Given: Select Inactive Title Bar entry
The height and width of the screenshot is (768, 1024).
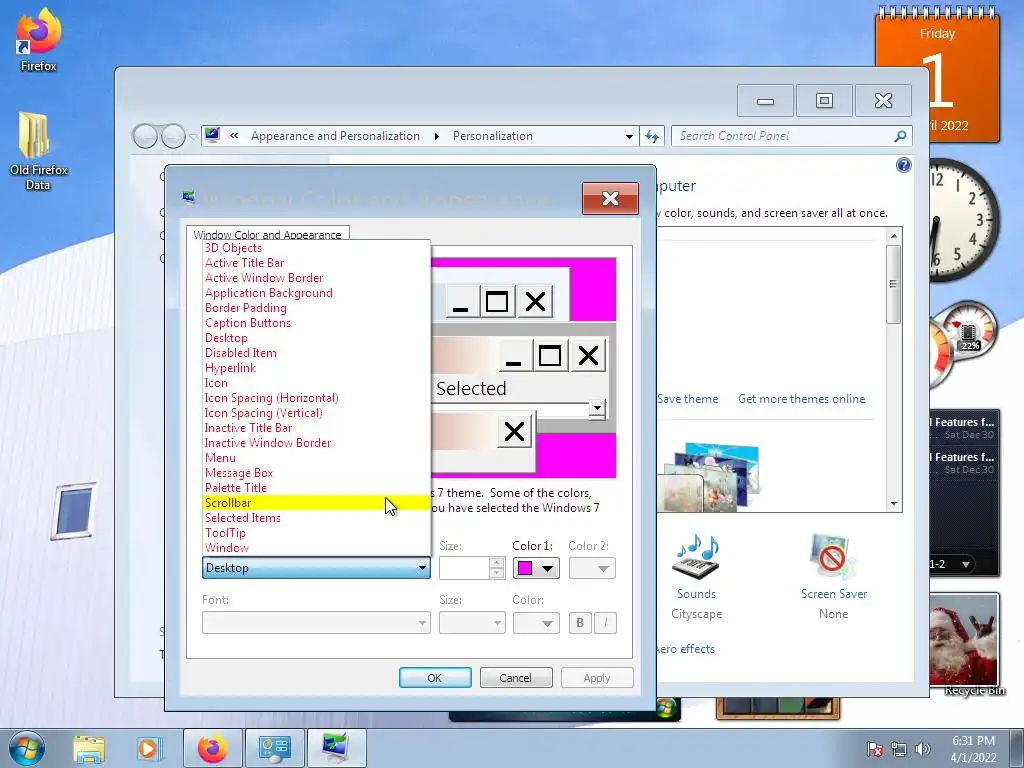Looking at the screenshot, I should 317,428.
